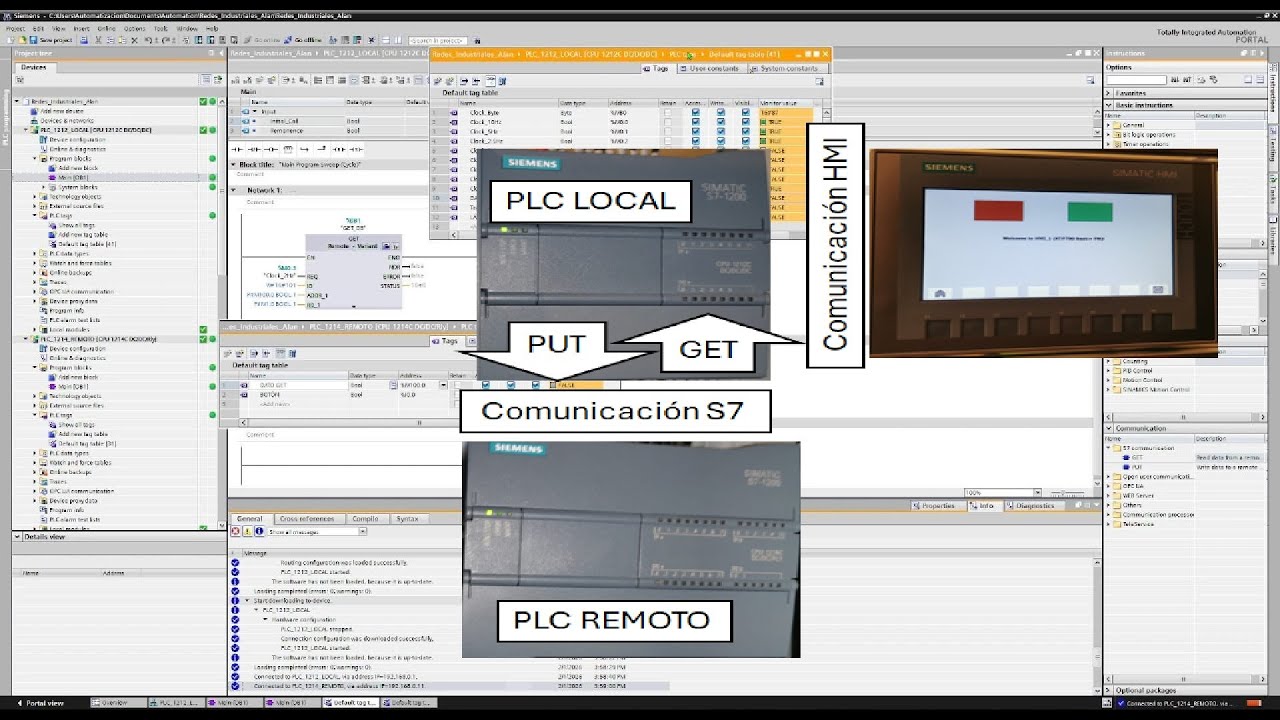This screenshot has height=720, width=1280.
Task: Click Instructions search box under Options
Action: tap(1136, 80)
